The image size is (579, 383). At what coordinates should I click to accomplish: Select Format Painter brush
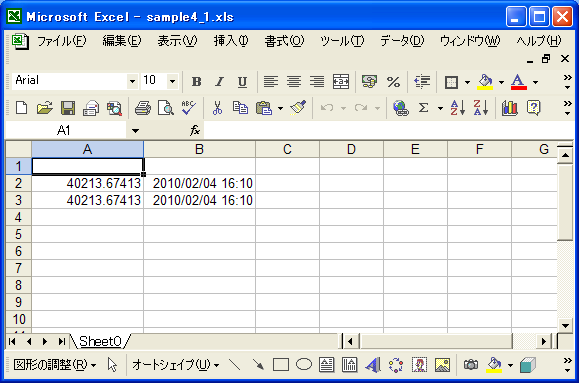click(x=298, y=108)
